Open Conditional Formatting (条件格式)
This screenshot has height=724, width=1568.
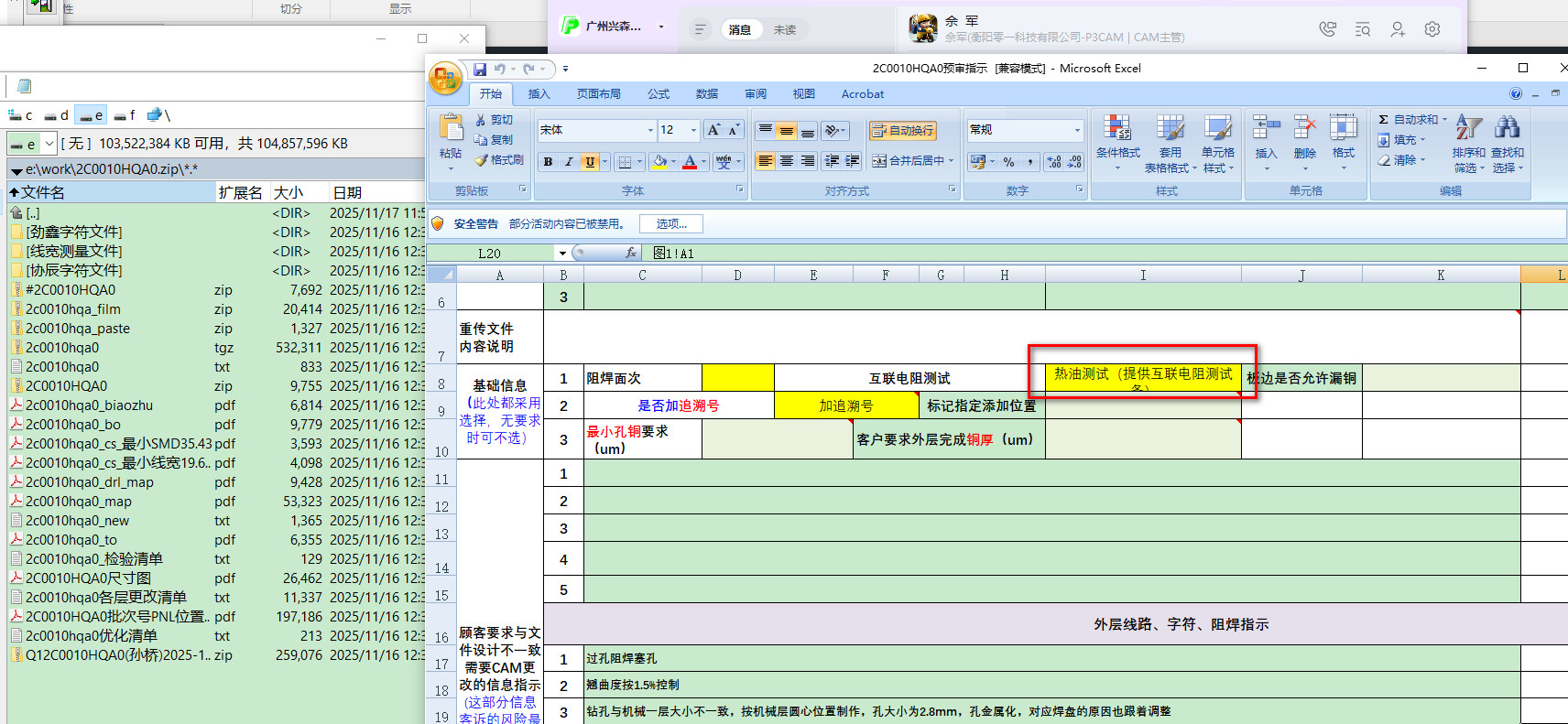tap(1117, 142)
